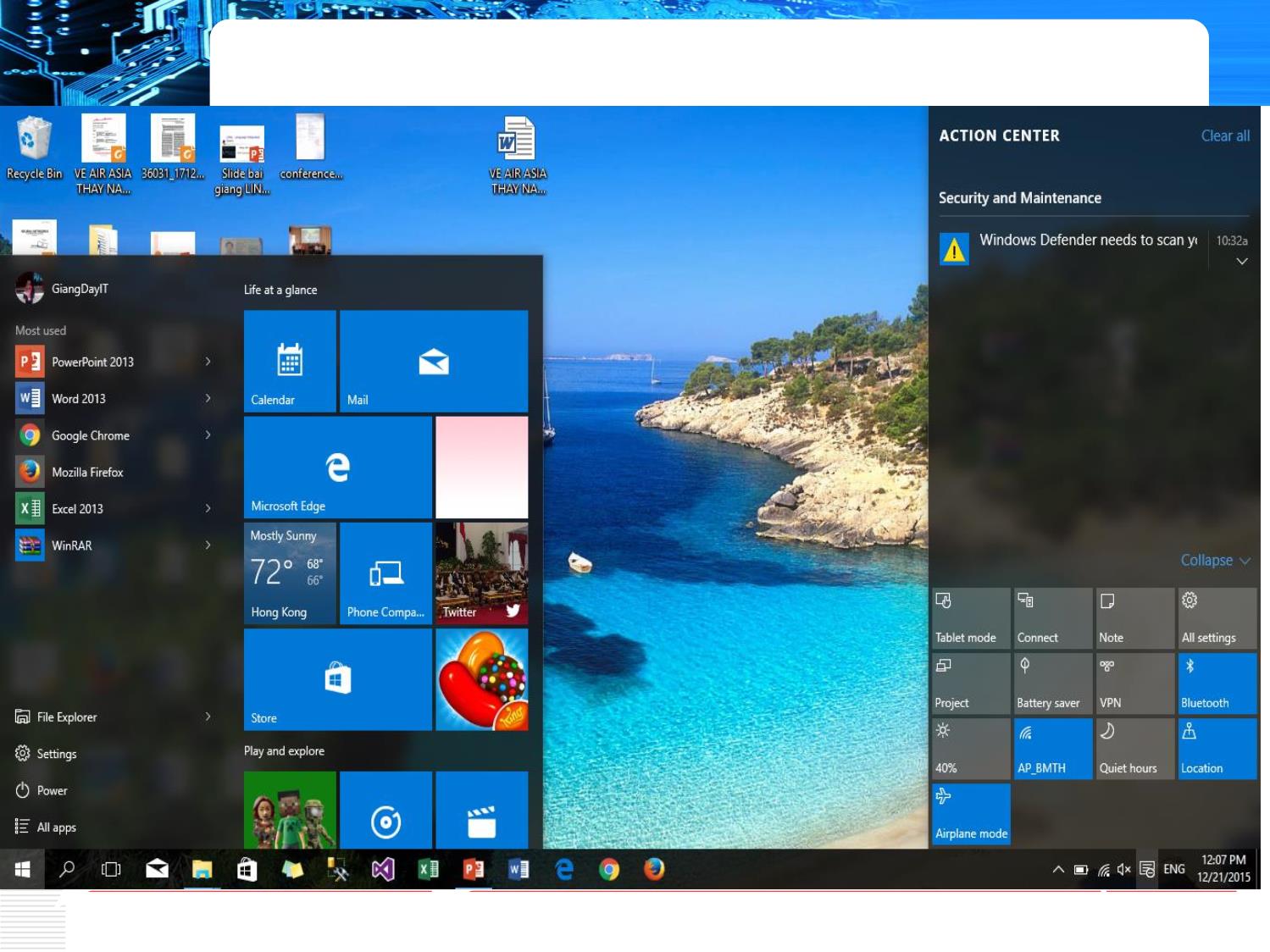Toggle Quiet hours quick action
The image size is (1270, 952).
tap(1135, 749)
